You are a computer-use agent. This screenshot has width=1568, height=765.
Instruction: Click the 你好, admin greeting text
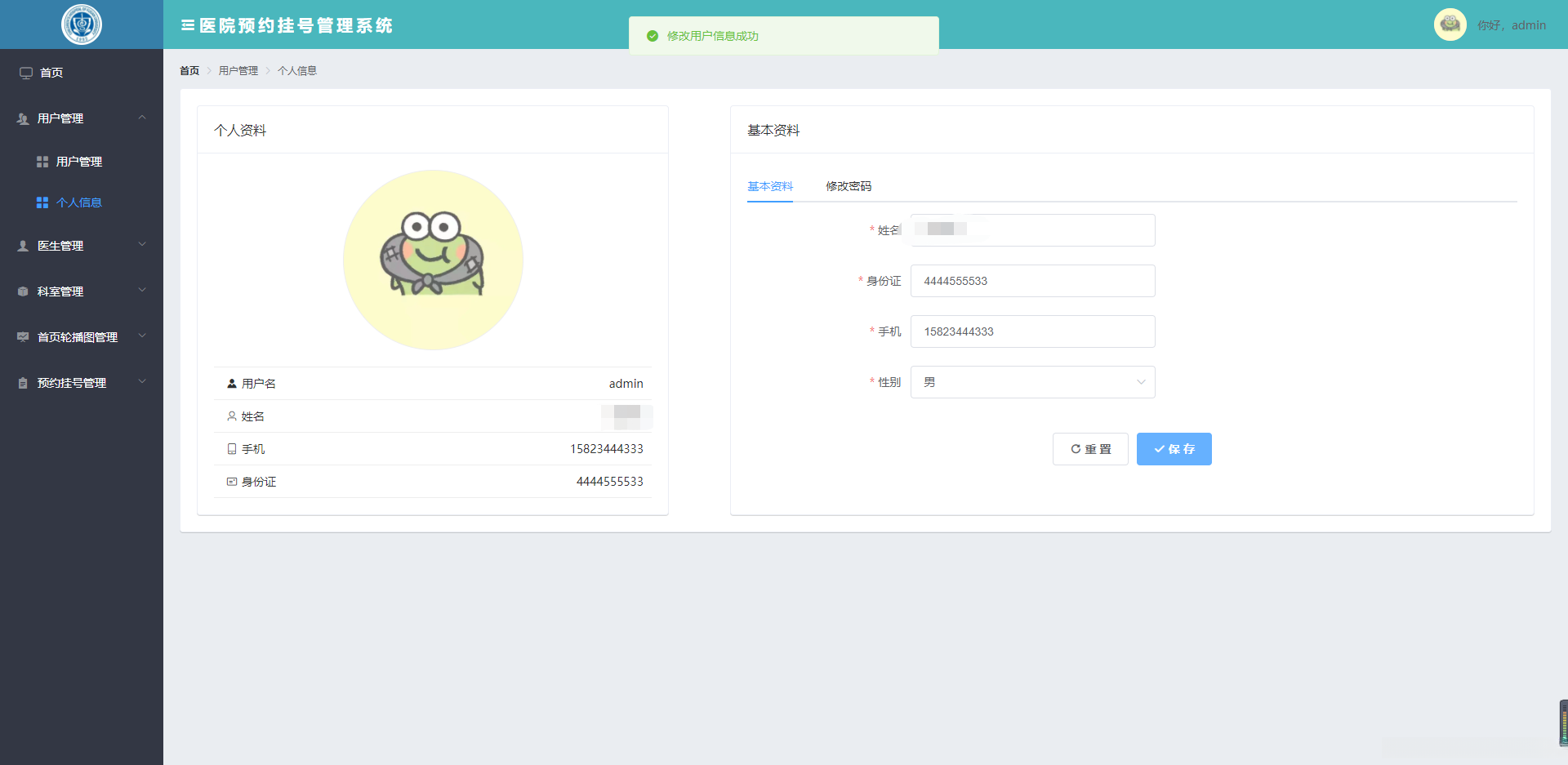1512,25
